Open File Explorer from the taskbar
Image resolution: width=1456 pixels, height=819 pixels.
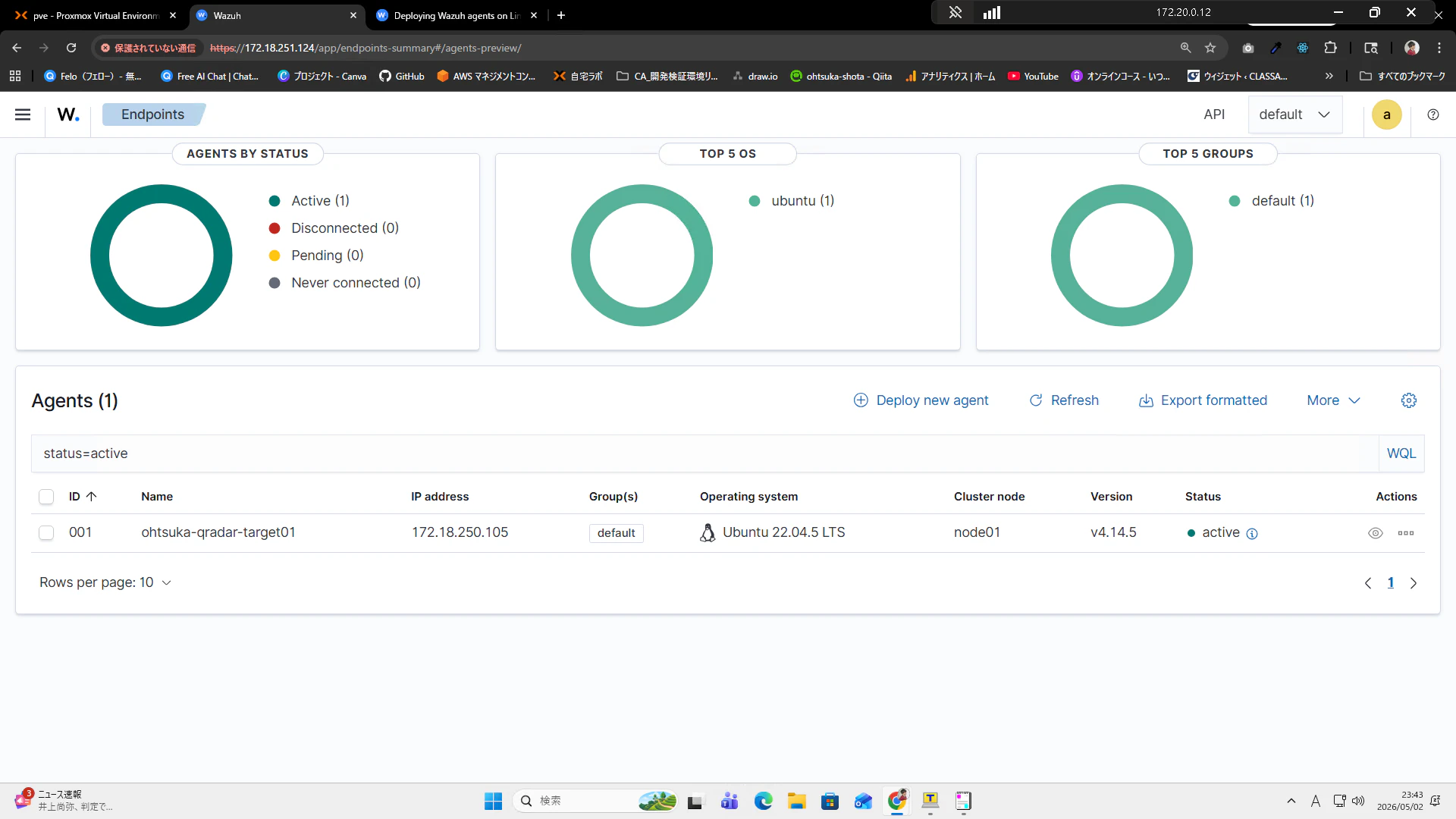[x=796, y=801]
